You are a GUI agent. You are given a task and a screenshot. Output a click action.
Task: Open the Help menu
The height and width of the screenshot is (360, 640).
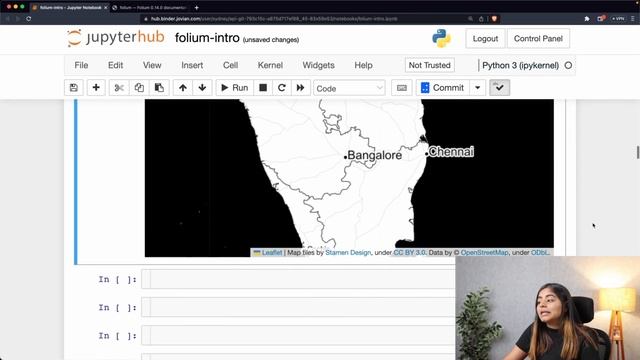(363, 65)
